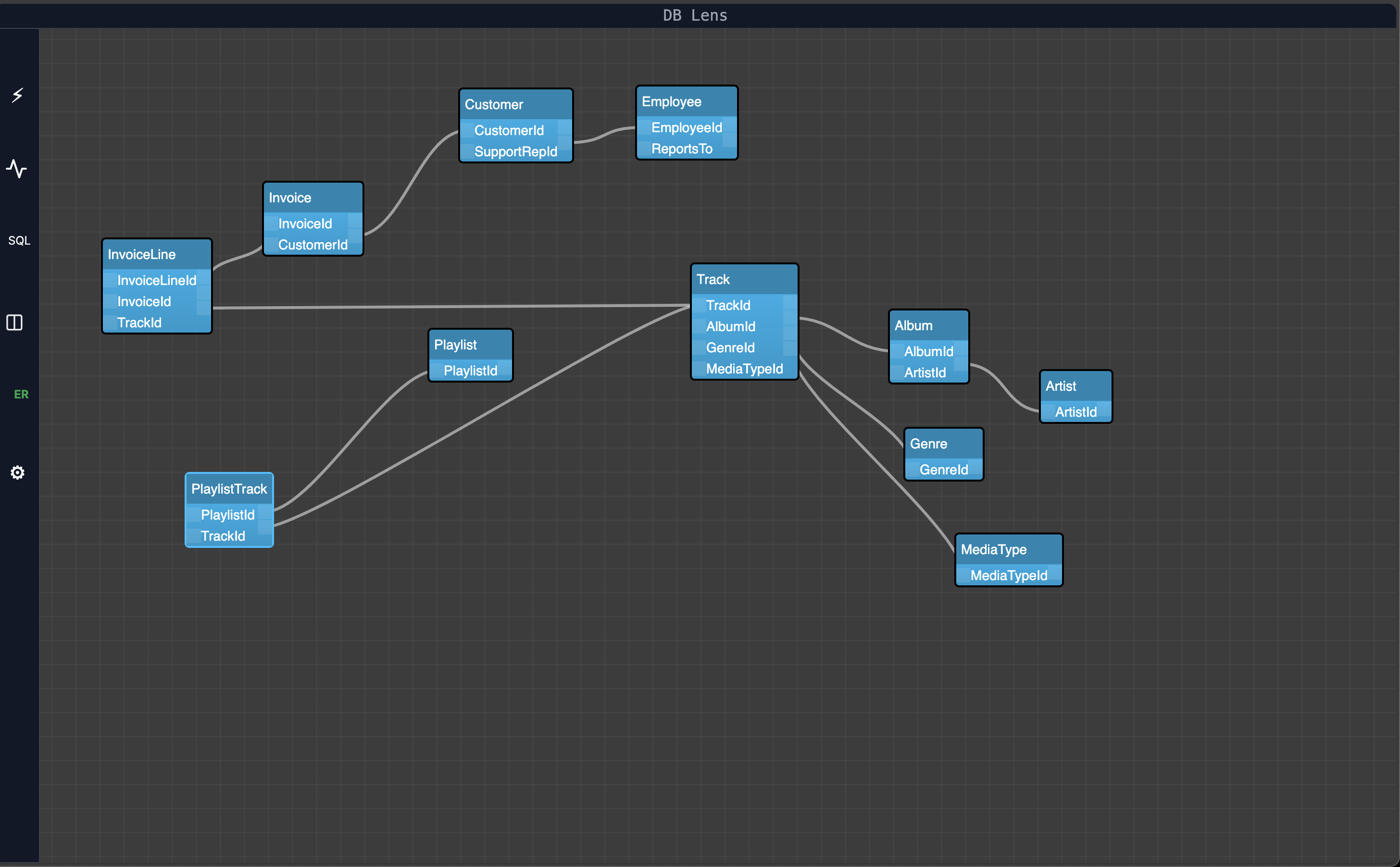This screenshot has height=867, width=1400.
Task: Click MediaTypeId field in Track table
Action: 744,369
